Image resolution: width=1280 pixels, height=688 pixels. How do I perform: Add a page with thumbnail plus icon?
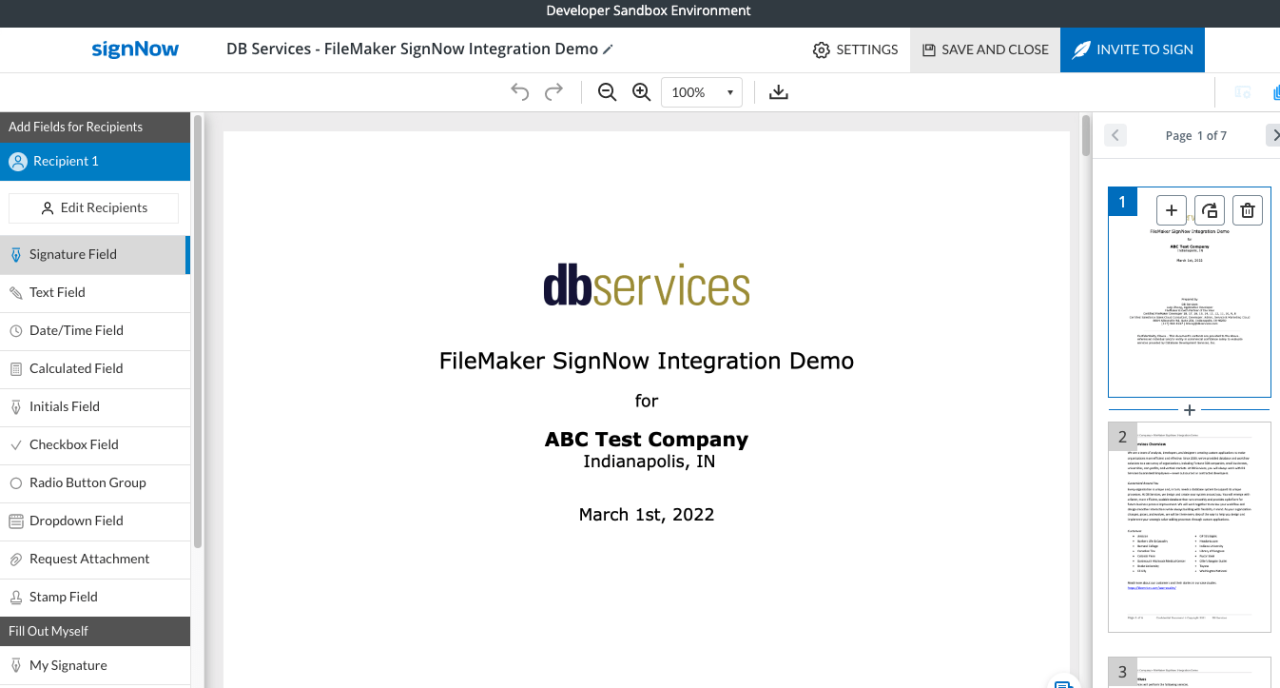(1171, 210)
